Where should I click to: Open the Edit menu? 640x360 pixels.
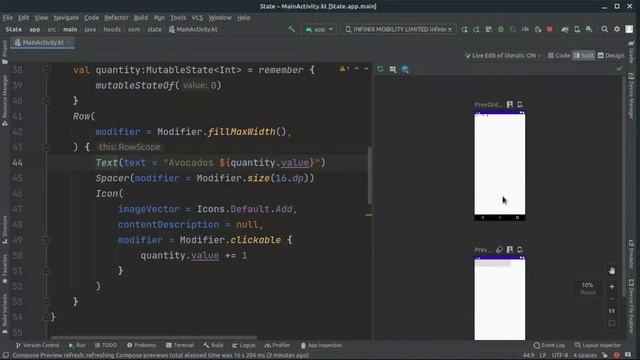point(23,18)
